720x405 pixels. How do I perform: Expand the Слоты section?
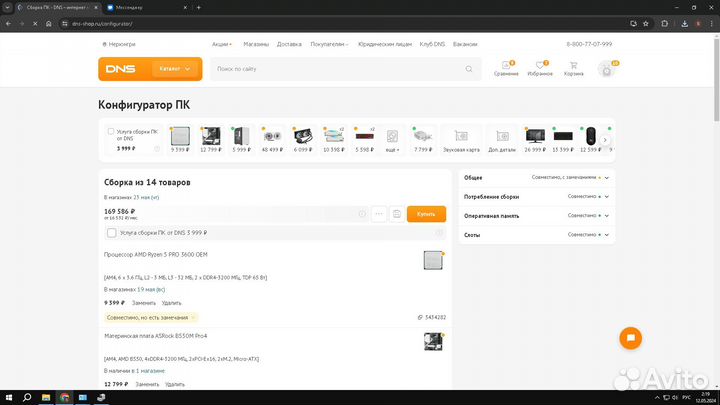pos(536,235)
